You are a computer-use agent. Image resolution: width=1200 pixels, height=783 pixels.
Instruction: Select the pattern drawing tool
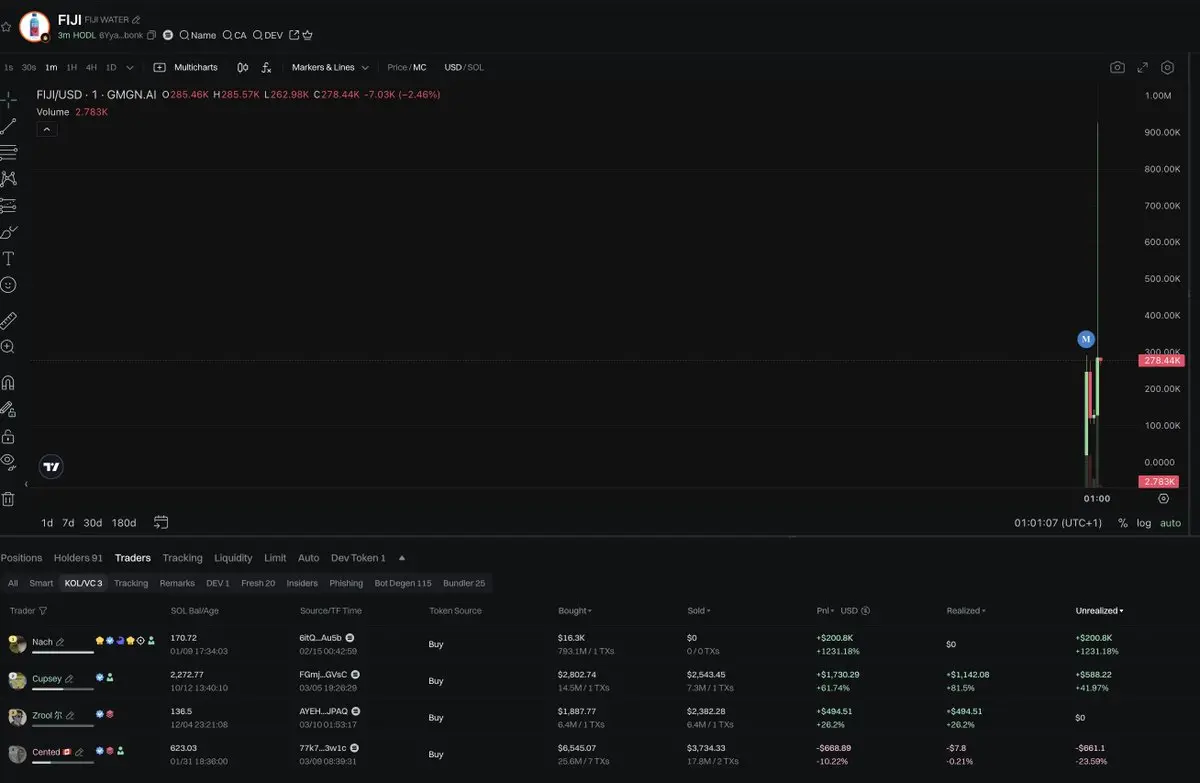8,179
